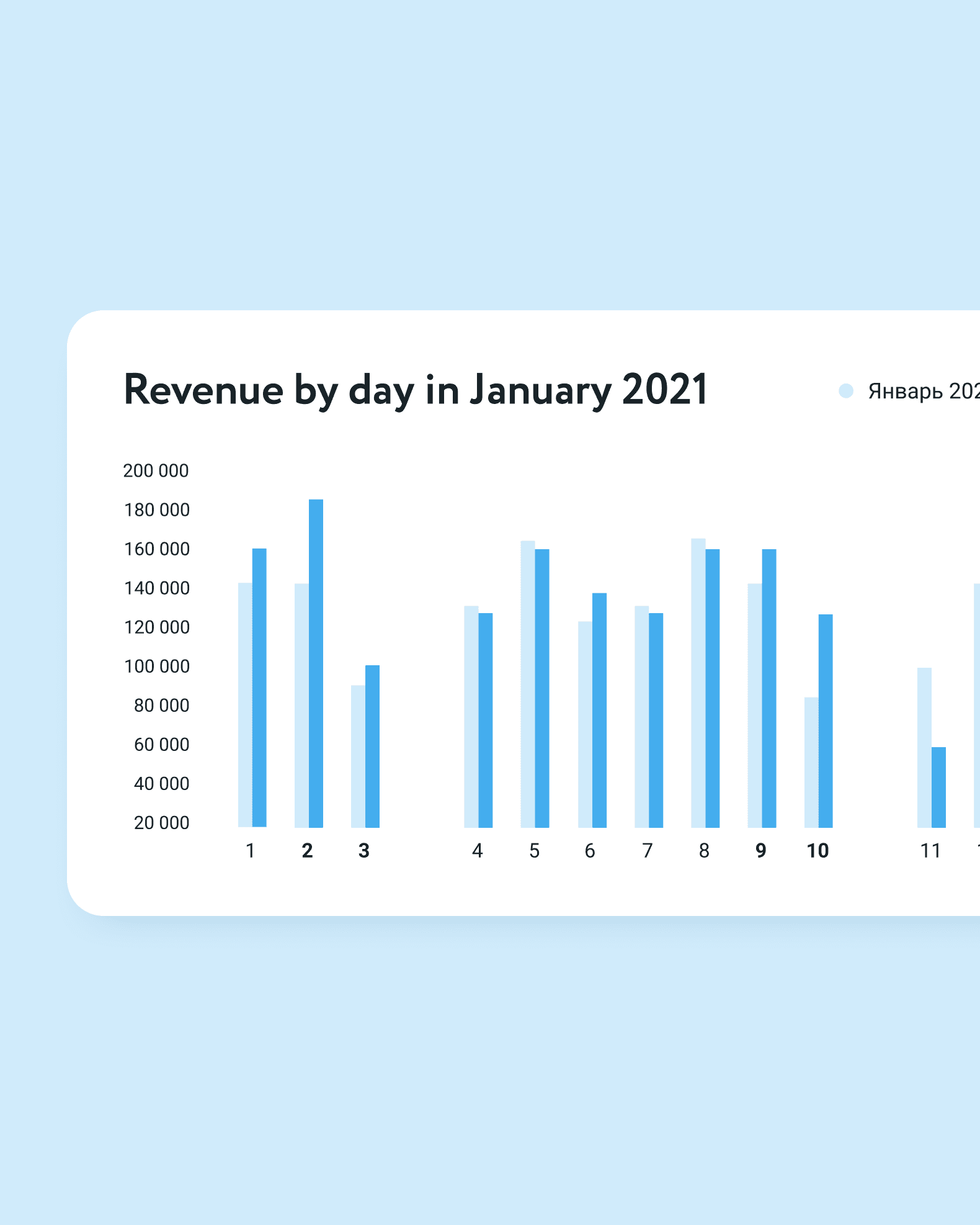This screenshot has height=1225, width=980.
Task: Click the short dark blue bar for day 11
Action: (x=938, y=787)
